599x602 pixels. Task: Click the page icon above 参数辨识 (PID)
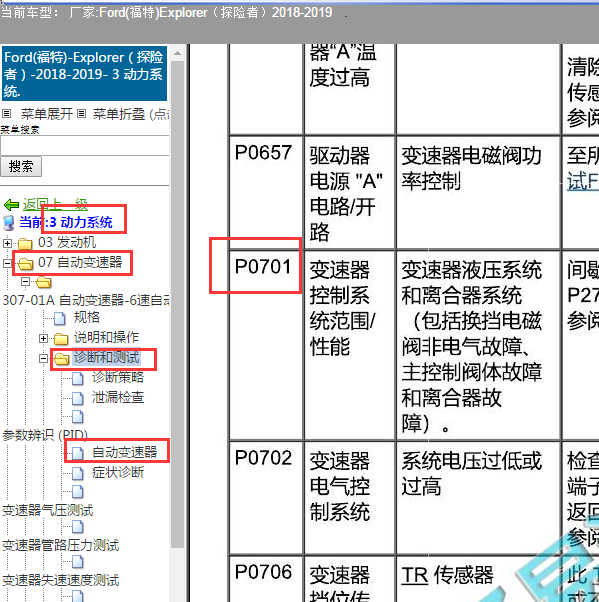click(78, 417)
